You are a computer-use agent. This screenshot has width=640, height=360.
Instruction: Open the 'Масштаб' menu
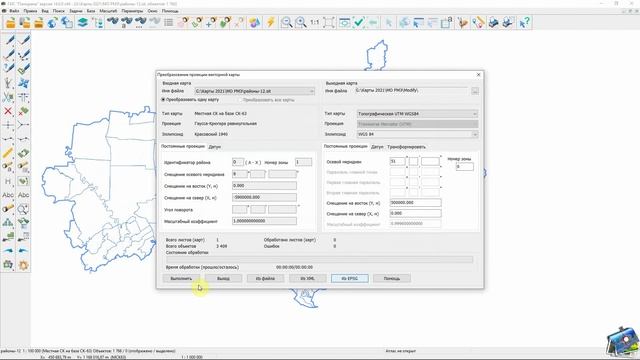(108, 11)
